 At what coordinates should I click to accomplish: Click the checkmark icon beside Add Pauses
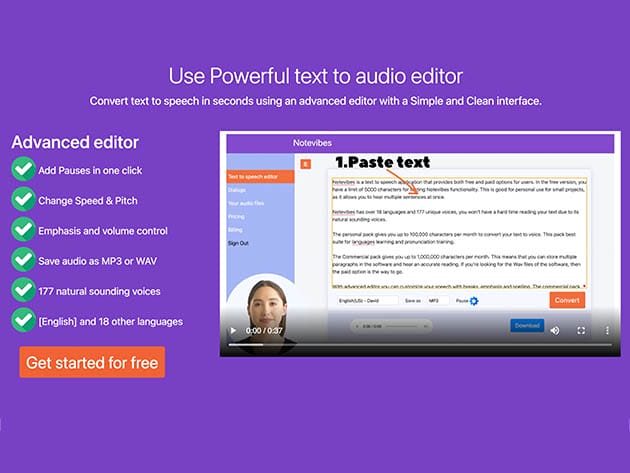pyautogui.click(x=23, y=170)
